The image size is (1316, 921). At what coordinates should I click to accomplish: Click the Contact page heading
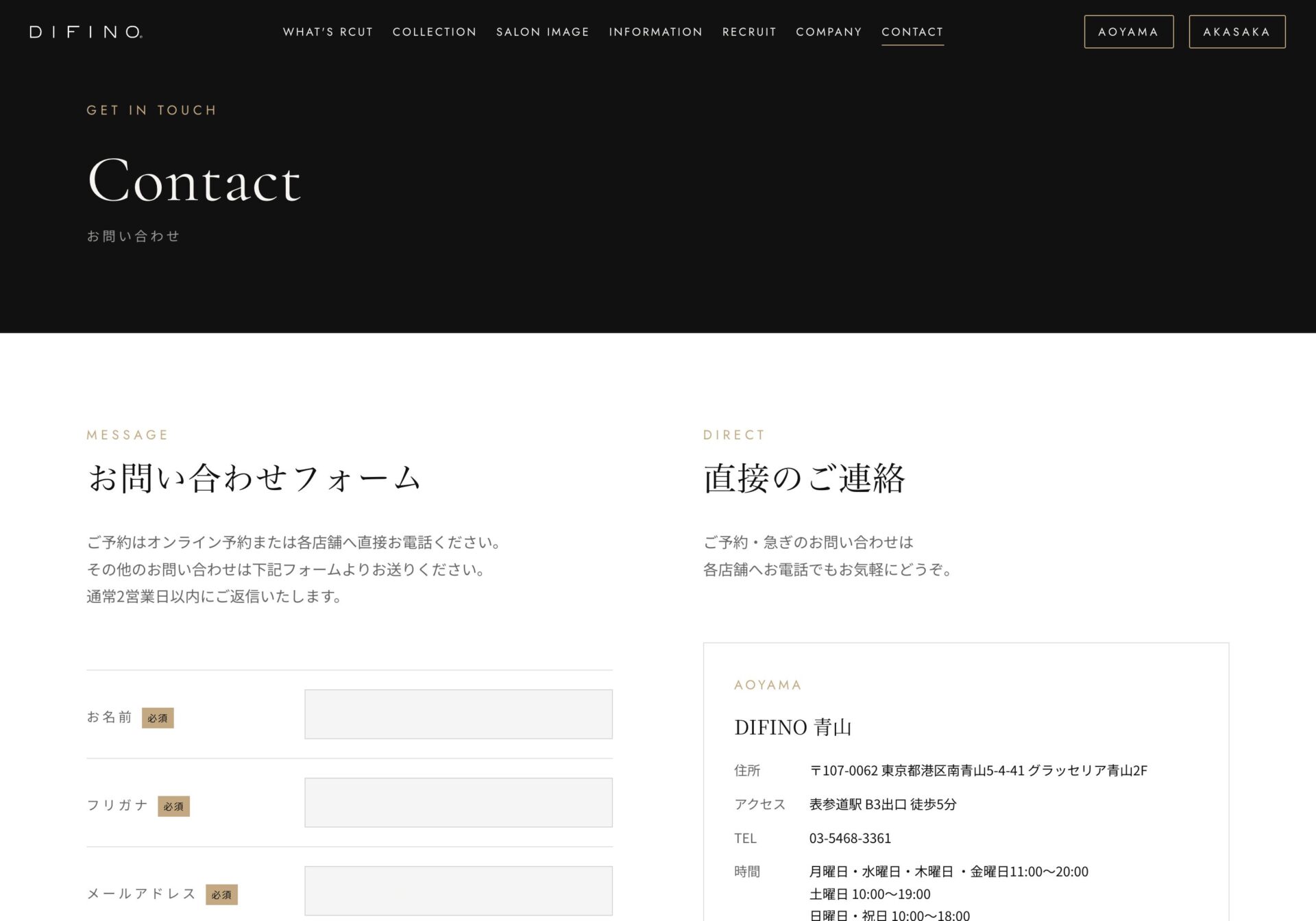pyautogui.click(x=194, y=180)
